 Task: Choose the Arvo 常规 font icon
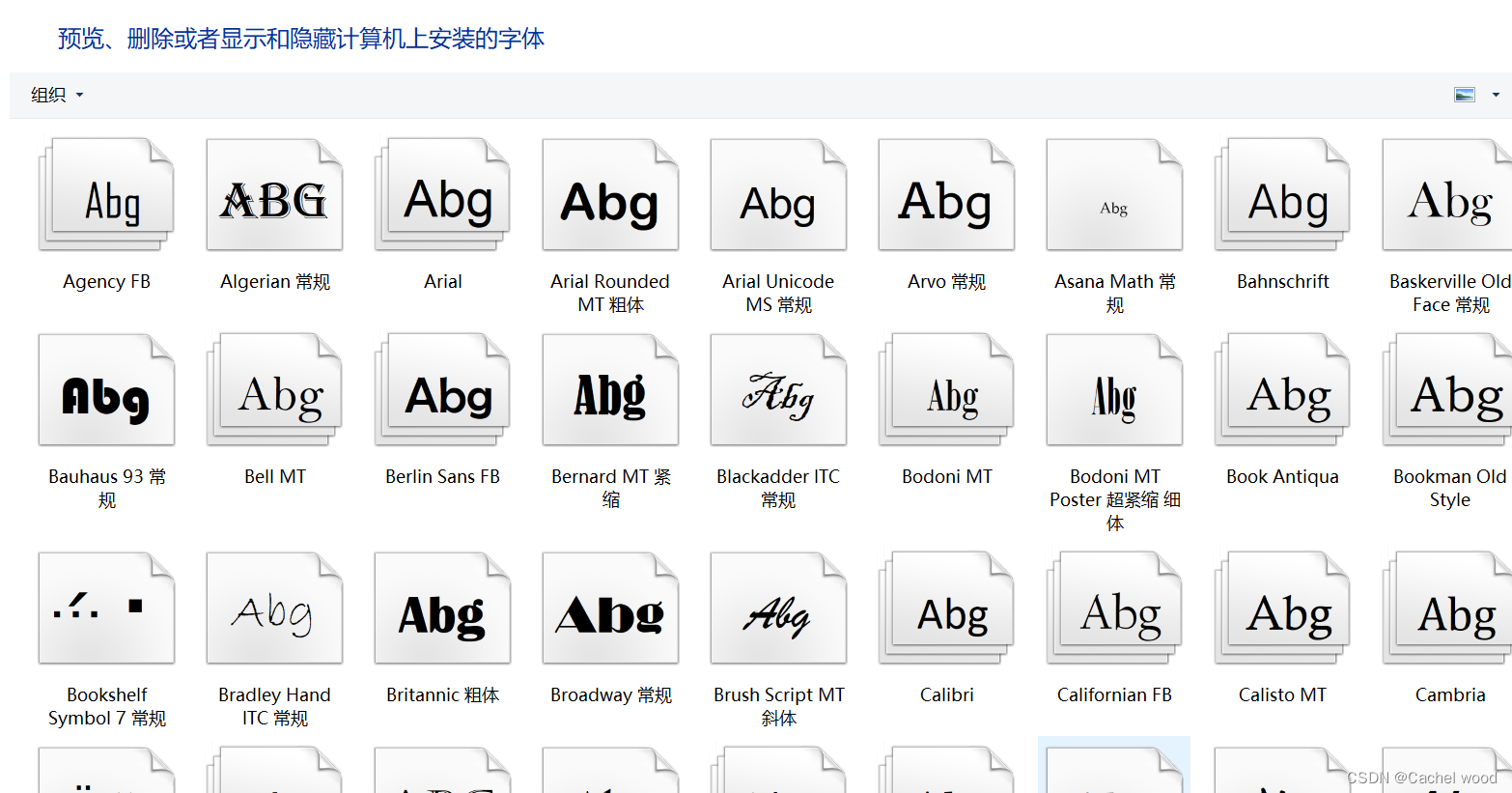[x=946, y=194]
